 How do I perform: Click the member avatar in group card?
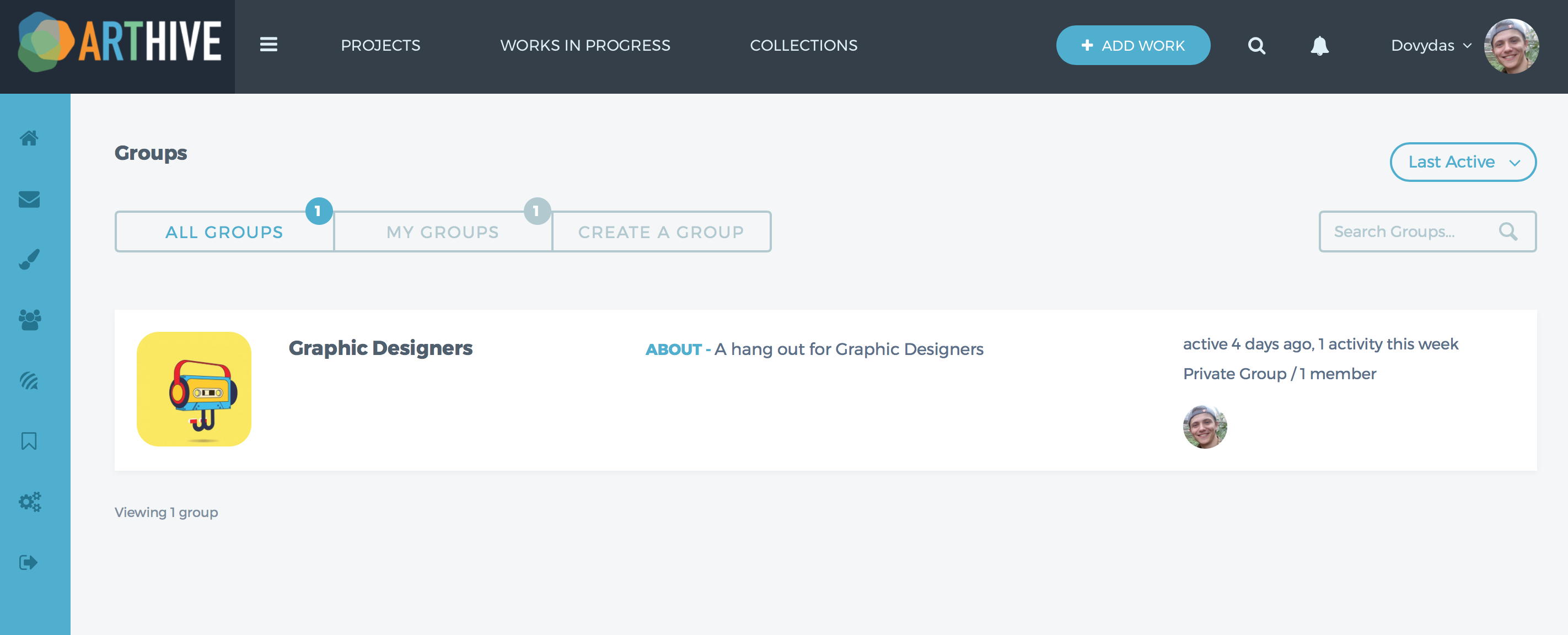[x=1205, y=427]
